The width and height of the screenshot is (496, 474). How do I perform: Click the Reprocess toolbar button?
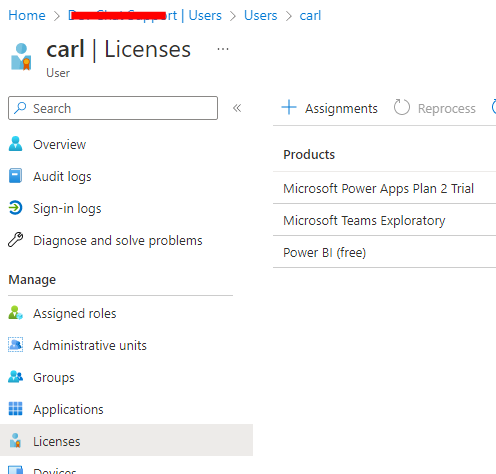click(434, 108)
